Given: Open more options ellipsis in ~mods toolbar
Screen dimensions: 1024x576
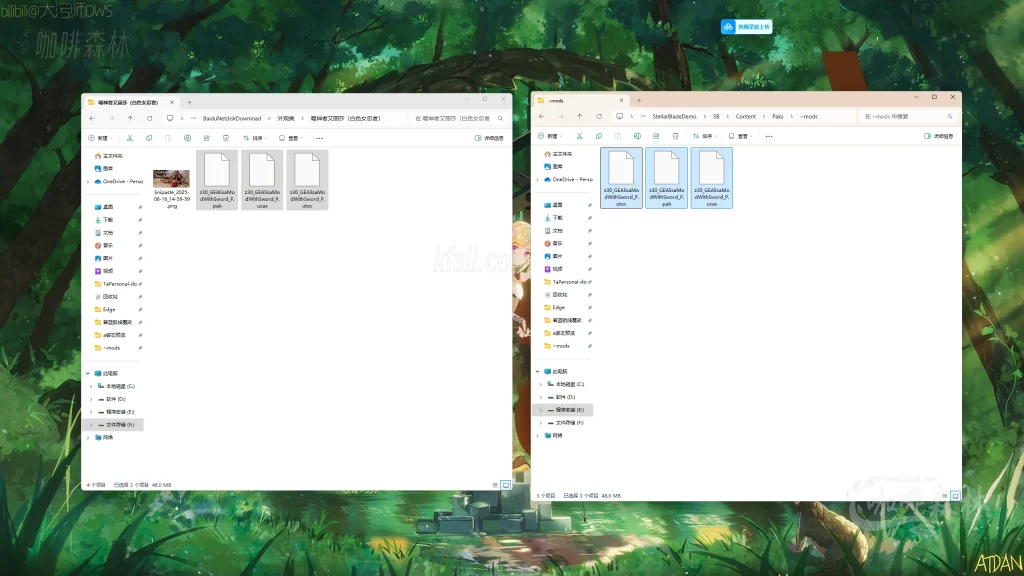Looking at the screenshot, I should [769, 136].
